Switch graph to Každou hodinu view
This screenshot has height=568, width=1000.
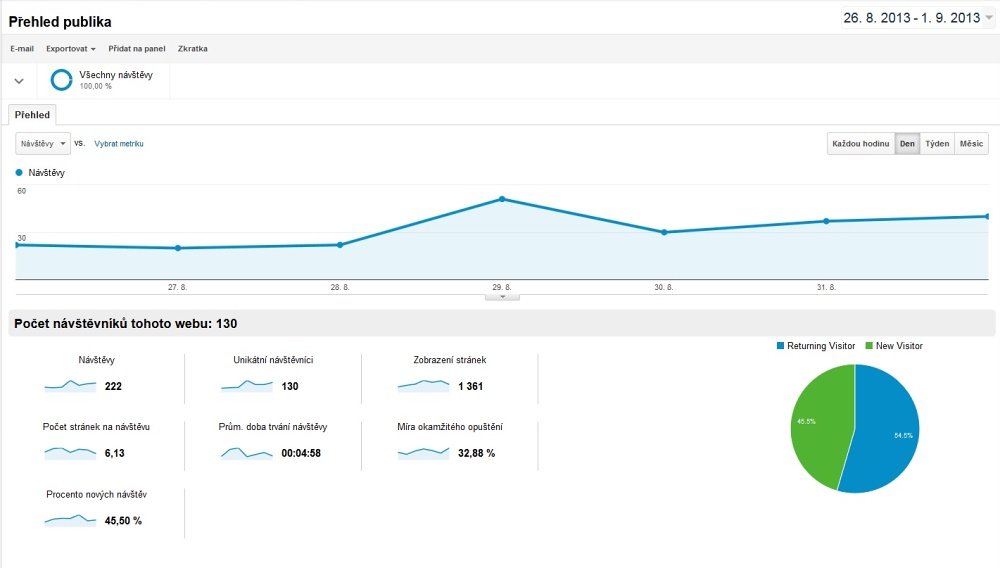tap(860, 143)
